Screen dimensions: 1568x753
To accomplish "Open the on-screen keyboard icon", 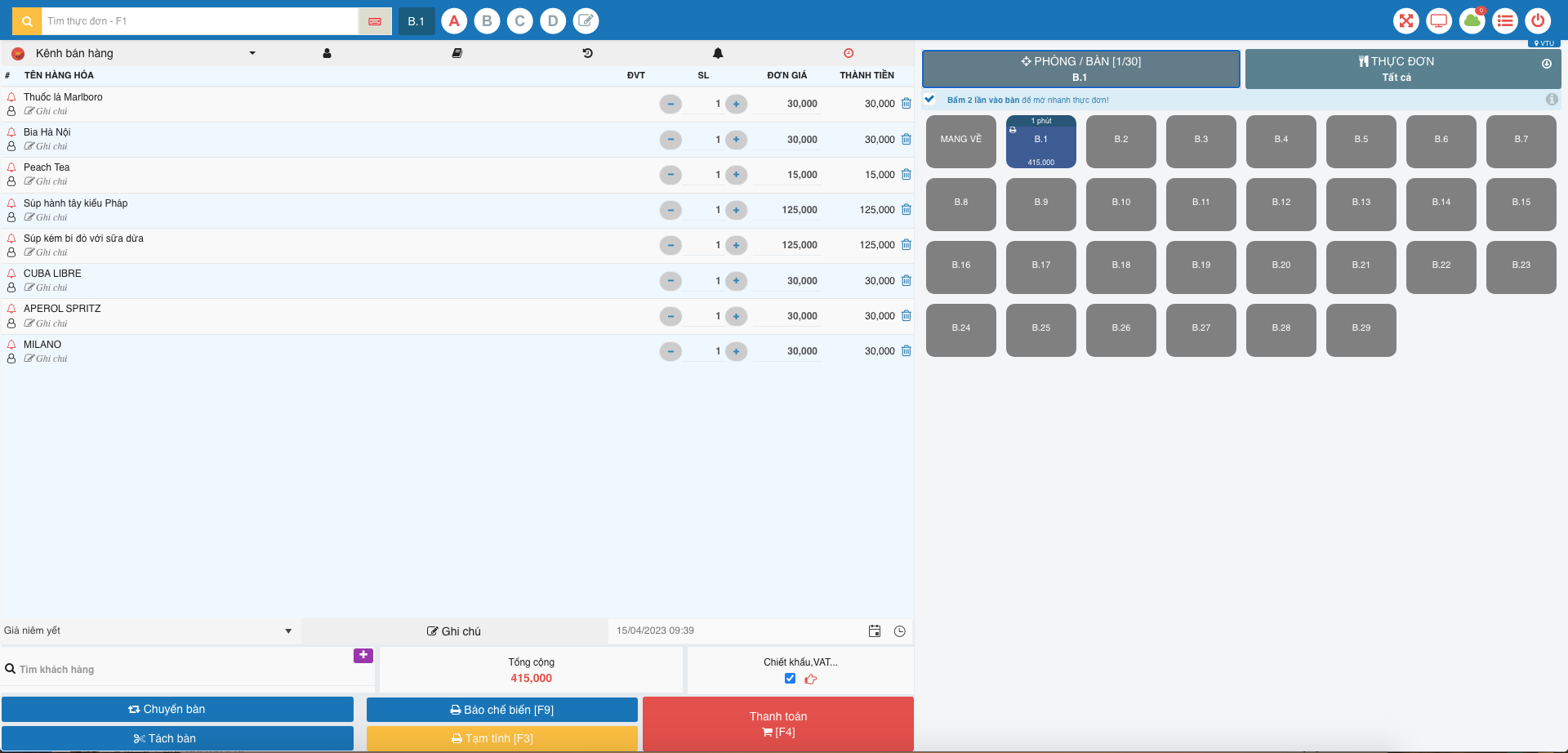I will click(375, 21).
